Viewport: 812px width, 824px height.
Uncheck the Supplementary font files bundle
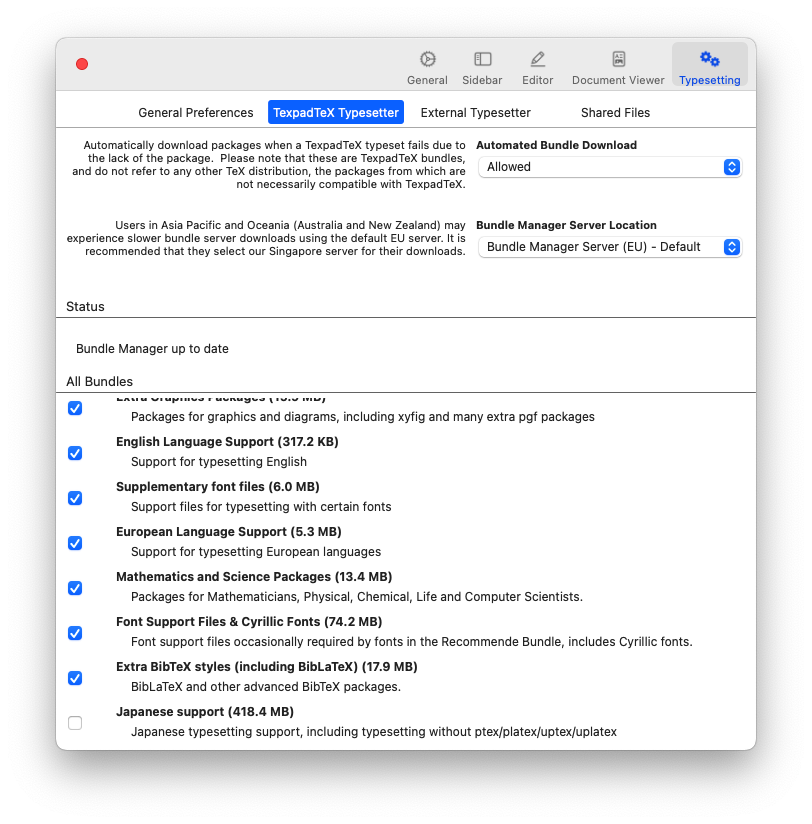pyautogui.click(x=75, y=498)
